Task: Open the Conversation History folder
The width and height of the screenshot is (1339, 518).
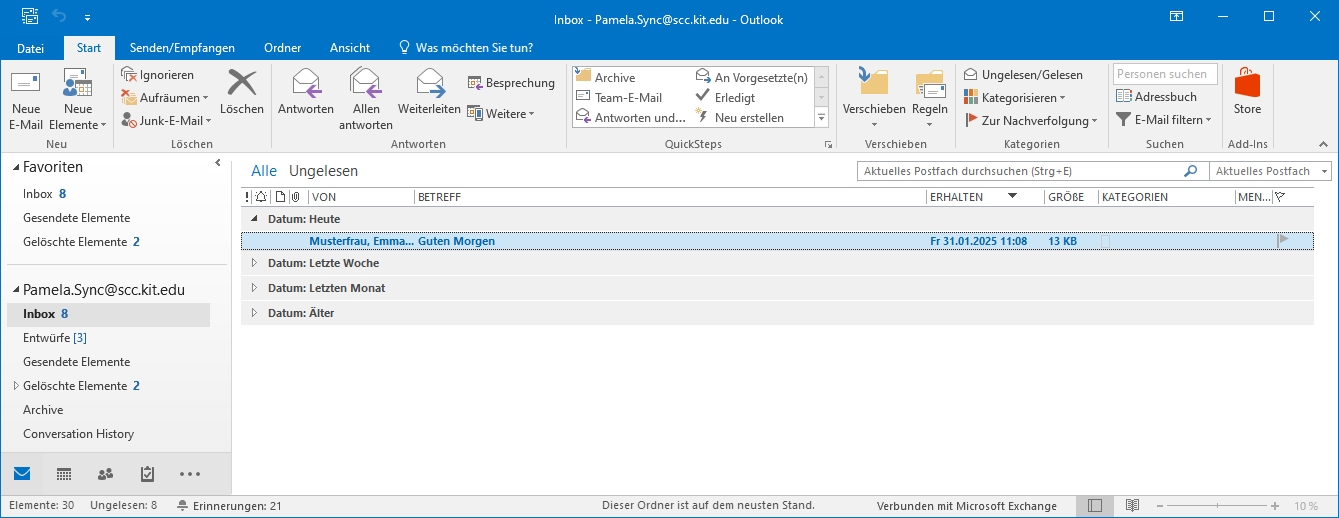Action: coord(109,434)
